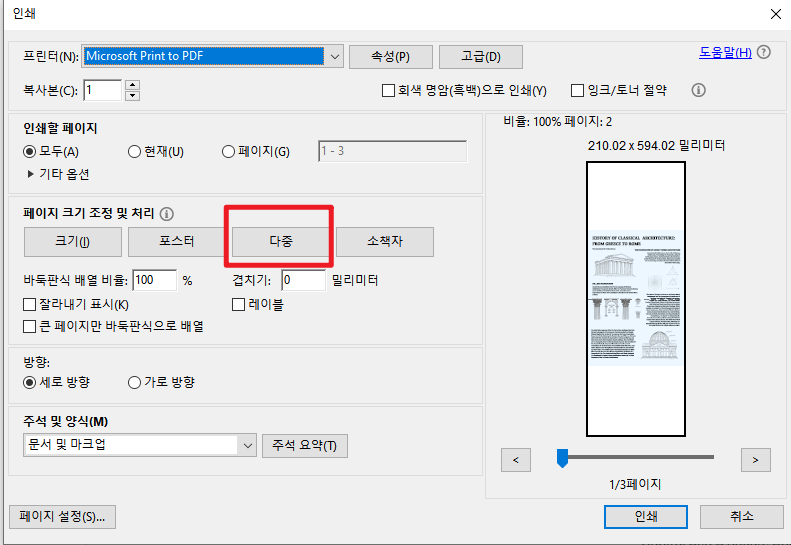Screen dimensions: 791x545
Task: Open the printer dropdown Microsoft Print to PDF
Action: 212,56
